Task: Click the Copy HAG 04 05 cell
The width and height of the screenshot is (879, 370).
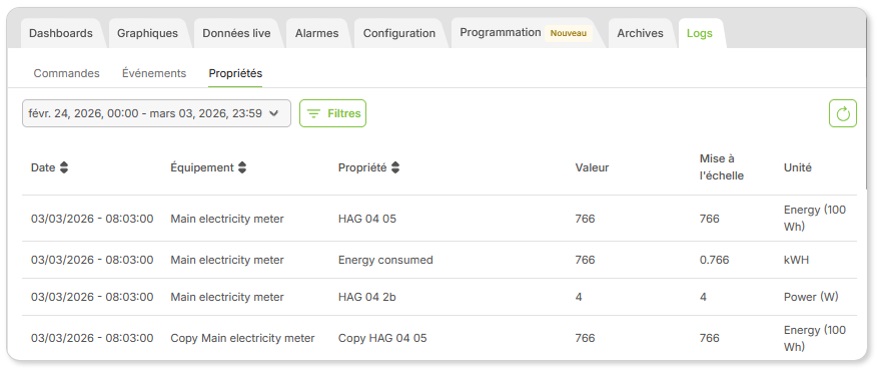Action: pyautogui.click(x=382, y=338)
